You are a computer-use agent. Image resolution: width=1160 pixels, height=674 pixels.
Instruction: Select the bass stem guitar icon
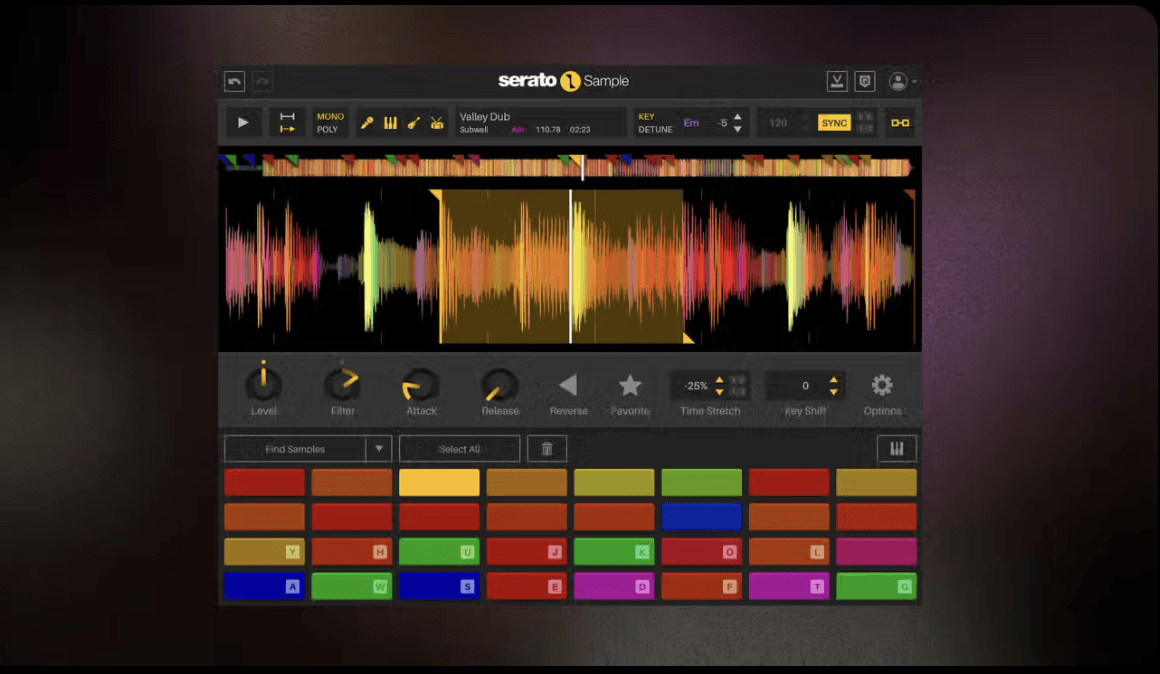[x=414, y=123]
